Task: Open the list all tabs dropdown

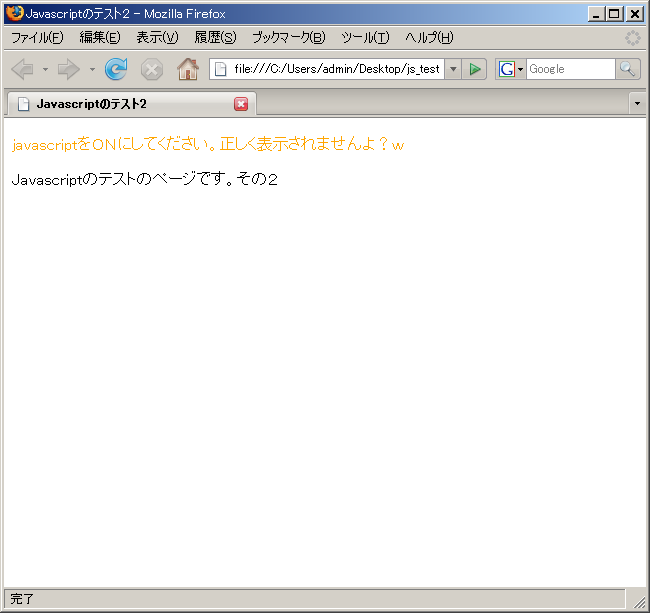Action: (x=637, y=103)
